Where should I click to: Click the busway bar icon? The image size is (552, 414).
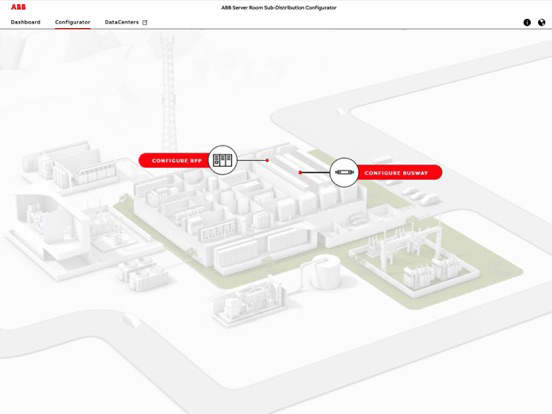344,172
